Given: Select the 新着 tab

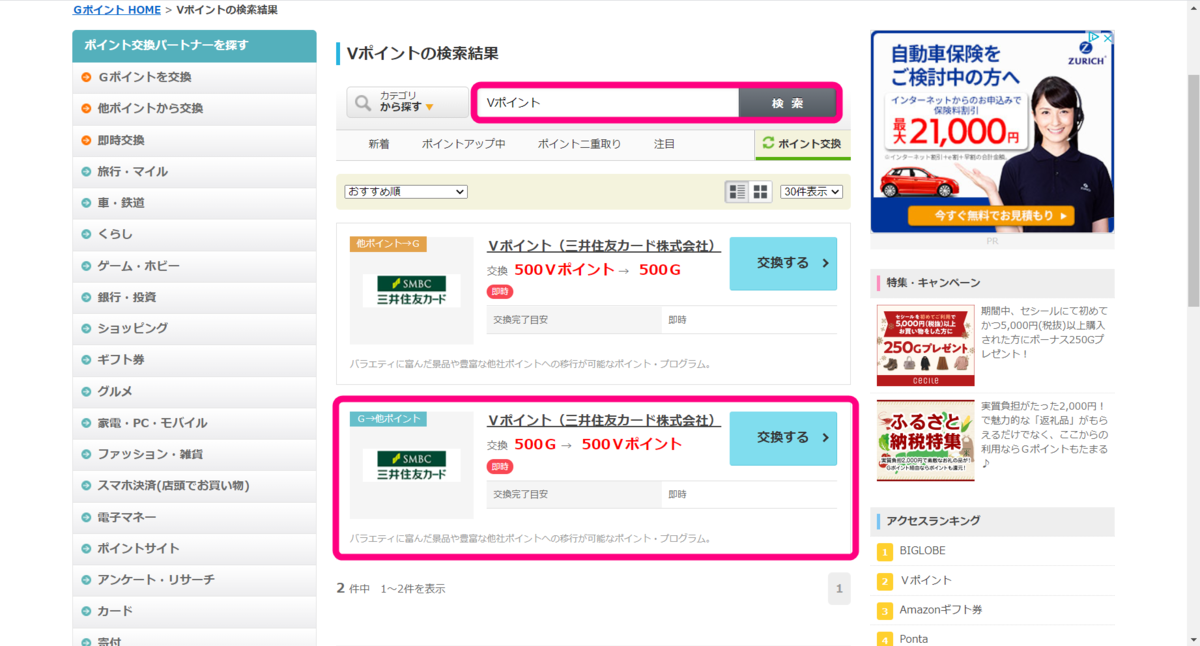Looking at the screenshot, I should coord(379,144).
